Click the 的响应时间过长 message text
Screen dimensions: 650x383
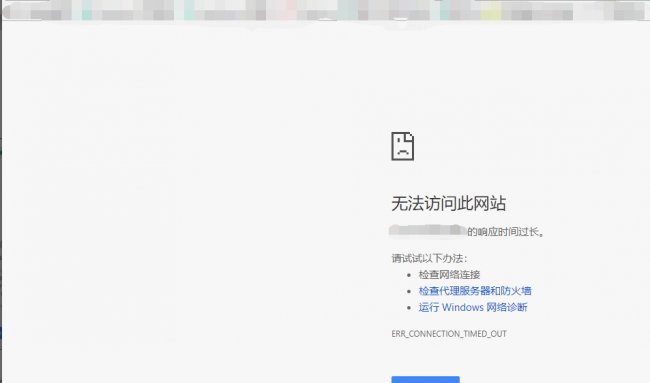point(505,232)
